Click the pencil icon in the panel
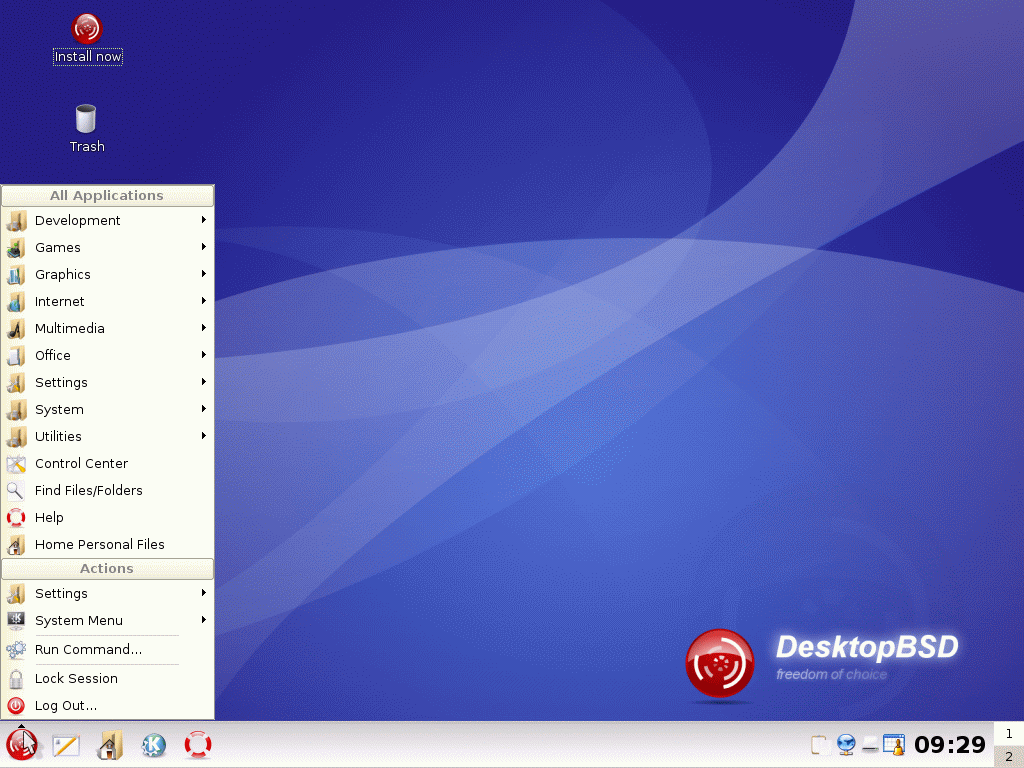1024x768 pixels. click(x=66, y=745)
